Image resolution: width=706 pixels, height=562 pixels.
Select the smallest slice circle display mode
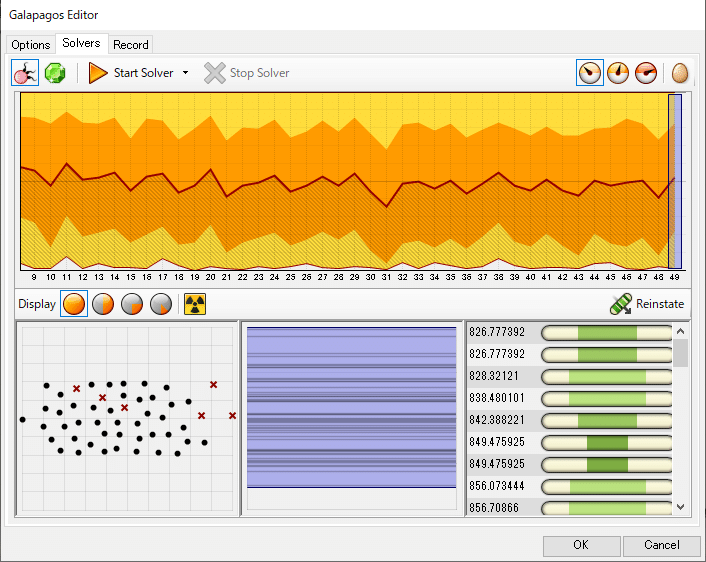pos(161,304)
